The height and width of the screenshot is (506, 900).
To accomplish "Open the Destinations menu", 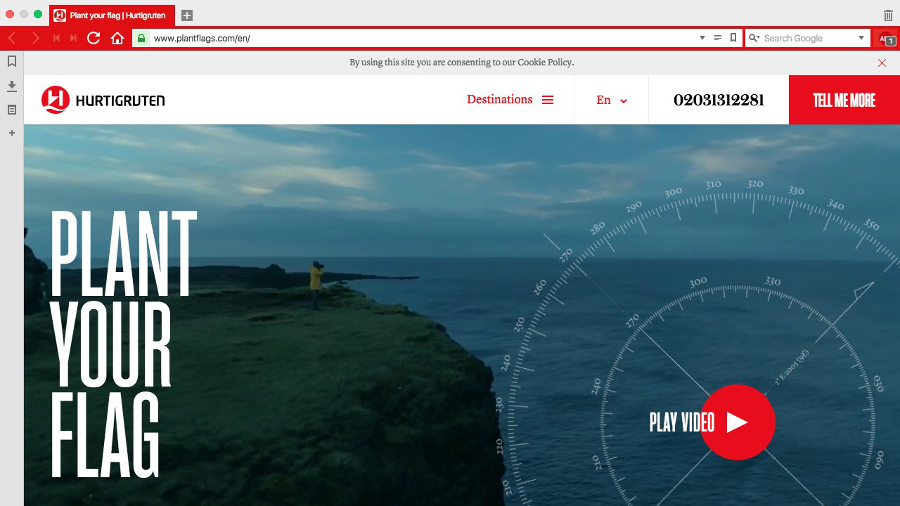I will [x=499, y=99].
